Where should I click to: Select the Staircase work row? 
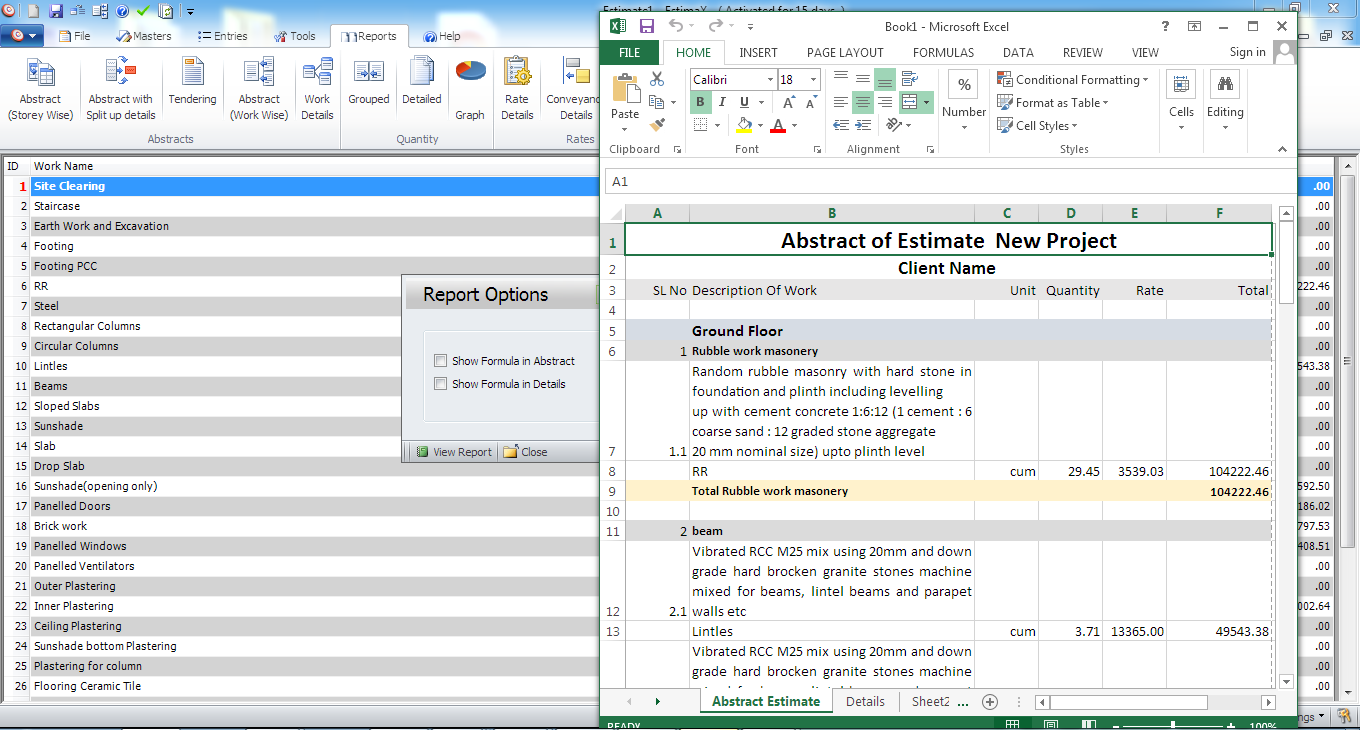pyautogui.click(x=57, y=206)
